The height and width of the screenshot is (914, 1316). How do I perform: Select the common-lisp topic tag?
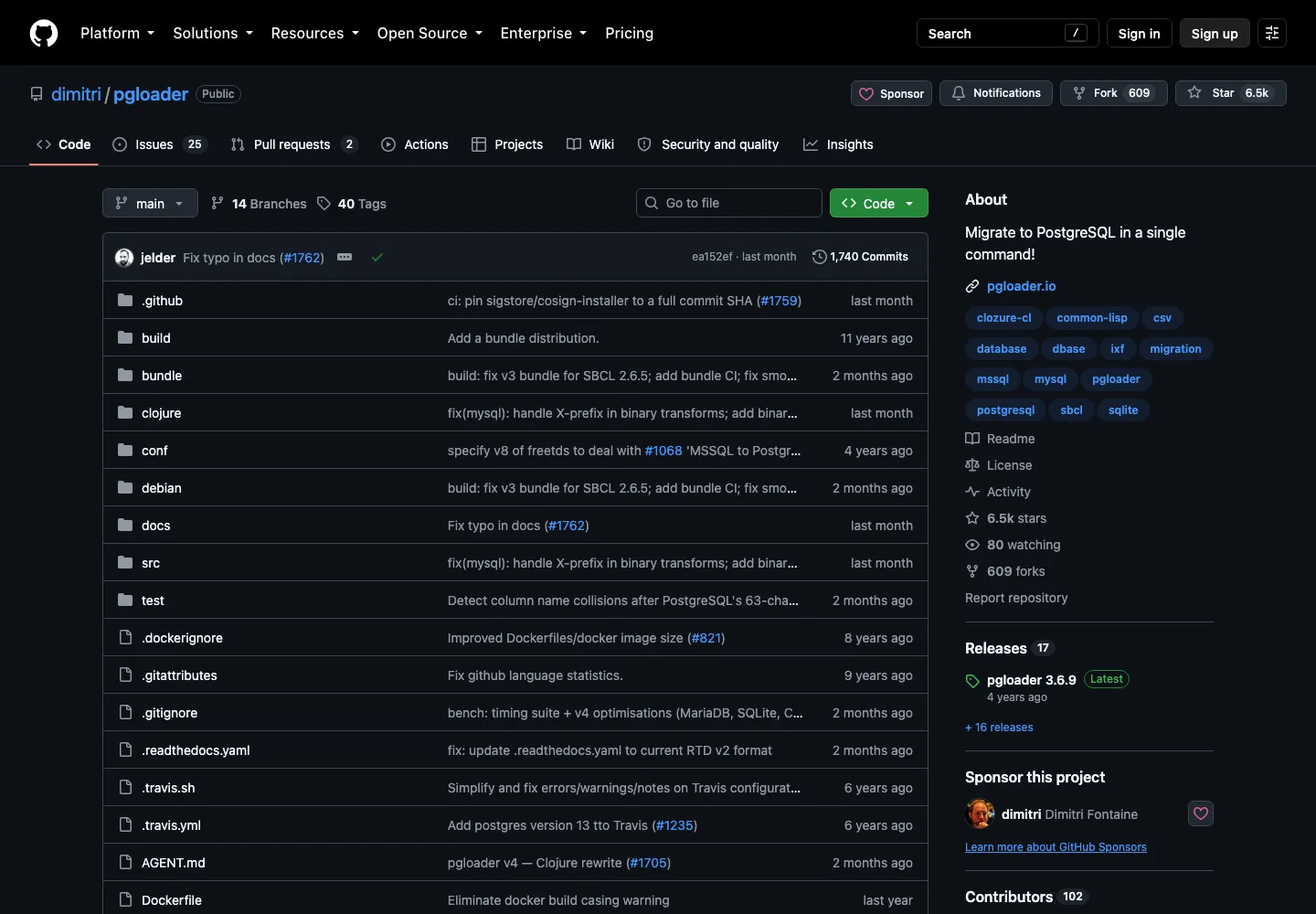pyautogui.click(x=1092, y=318)
